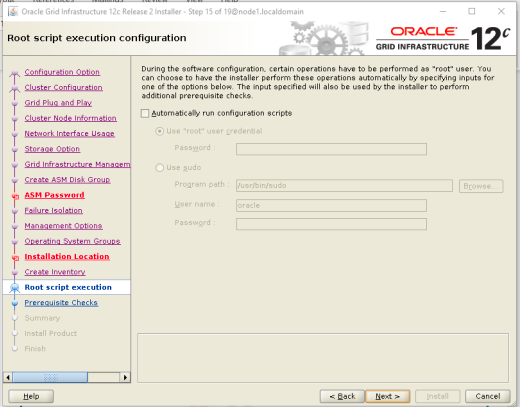Select the current Root script execution step
Image resolution: width=520 pixels, height=407 pixels.
coord(68,287)
